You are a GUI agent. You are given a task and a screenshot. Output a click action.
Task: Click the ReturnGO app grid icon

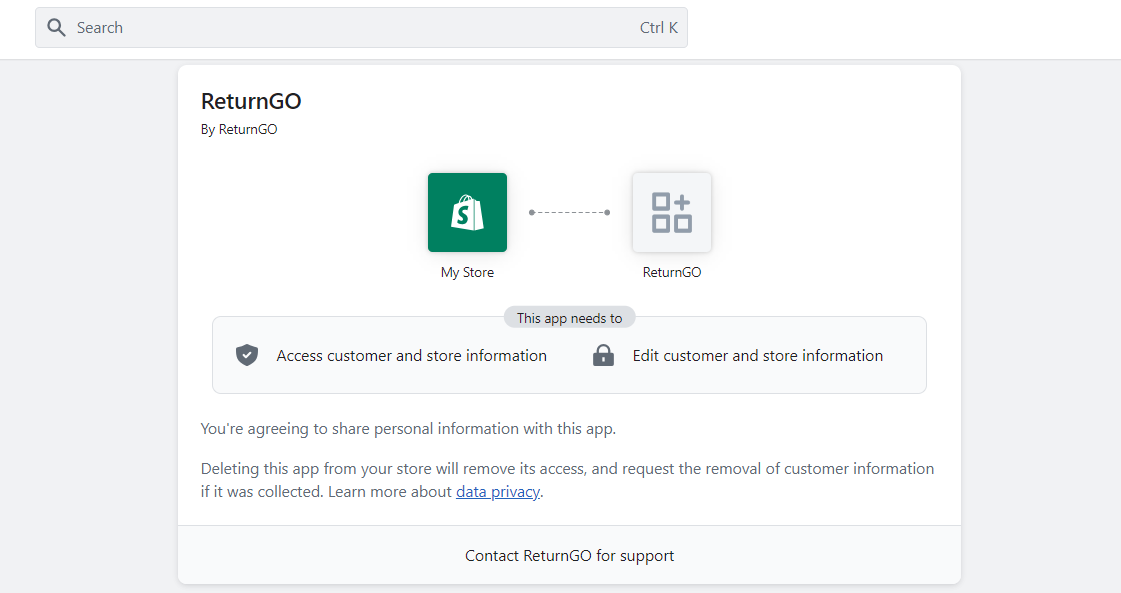coord(672,212)
